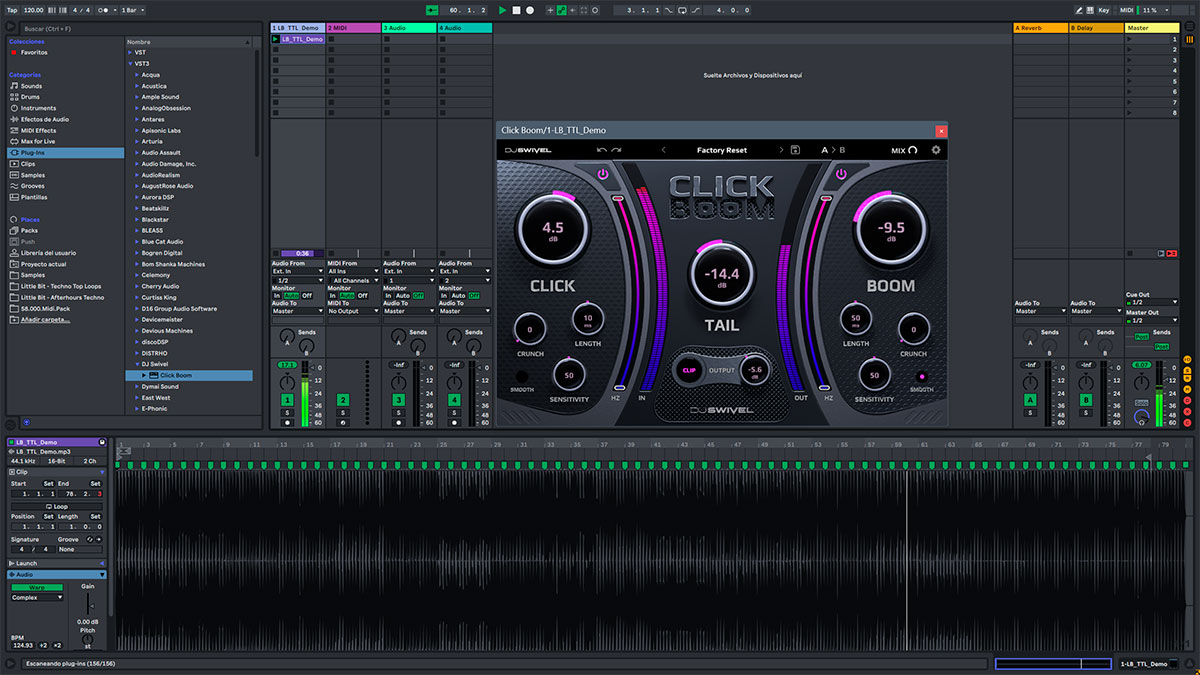Collapse the DJ Swivel folder

137,364
